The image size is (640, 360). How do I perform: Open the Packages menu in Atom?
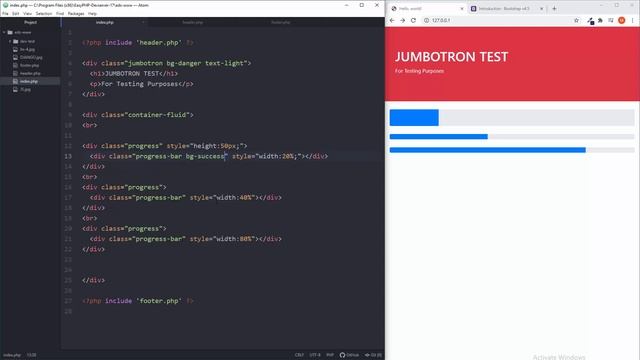coord(76,13)
